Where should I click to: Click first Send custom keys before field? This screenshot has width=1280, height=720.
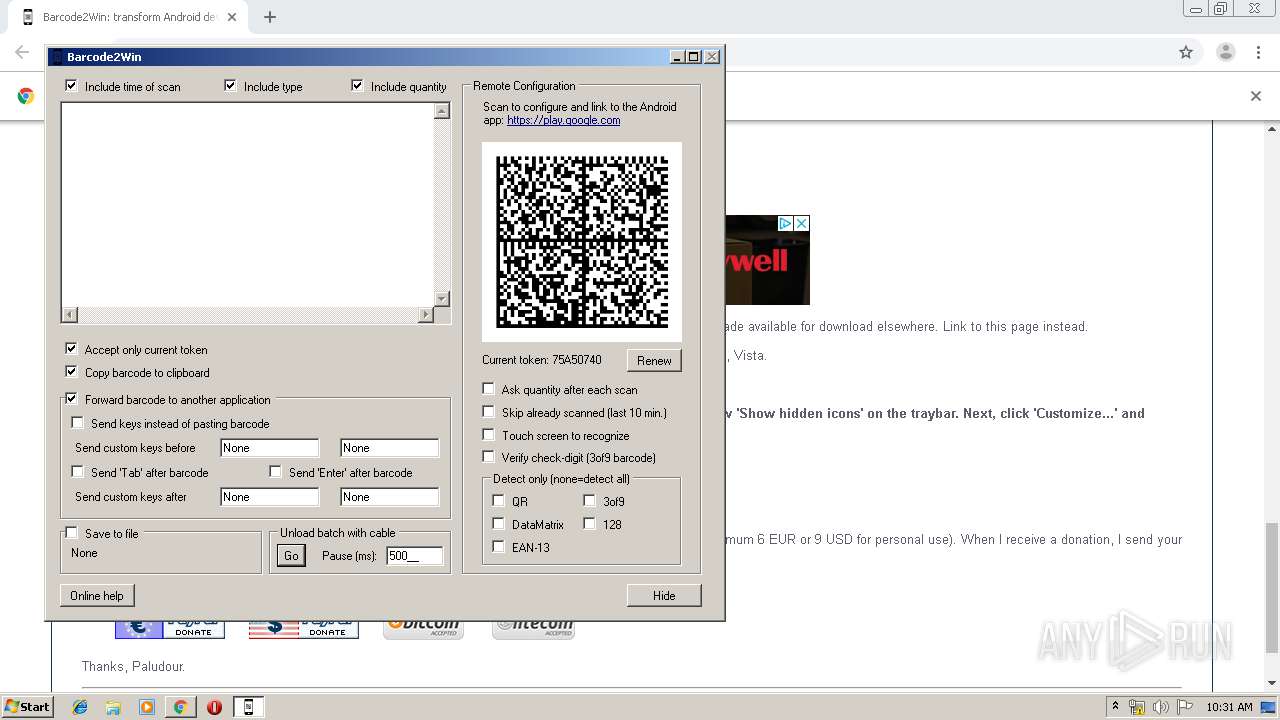point(270,448)
